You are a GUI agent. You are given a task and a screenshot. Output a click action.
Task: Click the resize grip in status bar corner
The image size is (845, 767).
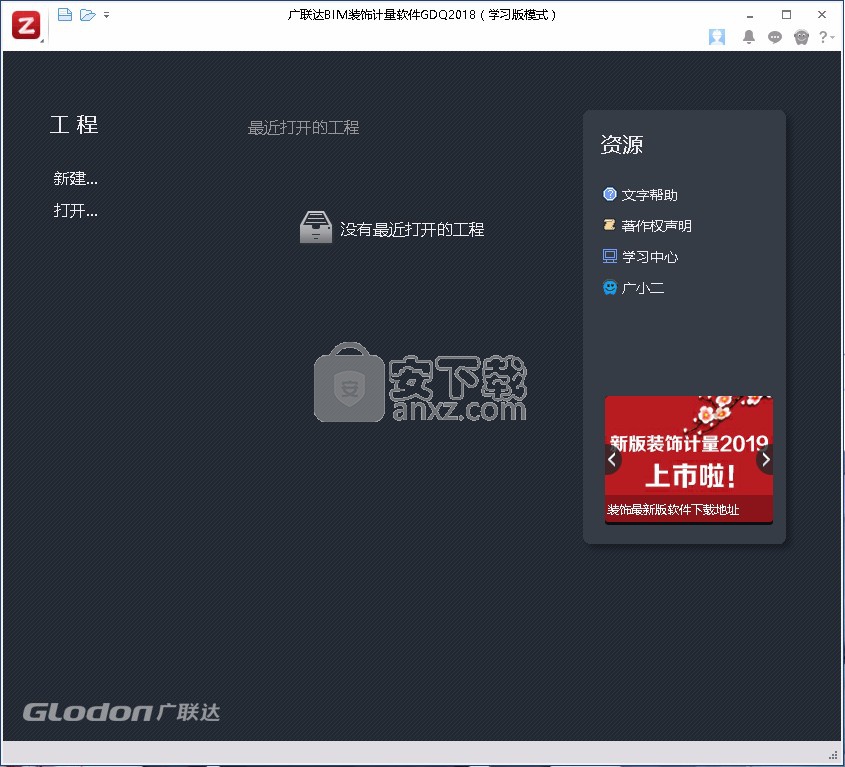pyautogui.click(x=835, y=754)
